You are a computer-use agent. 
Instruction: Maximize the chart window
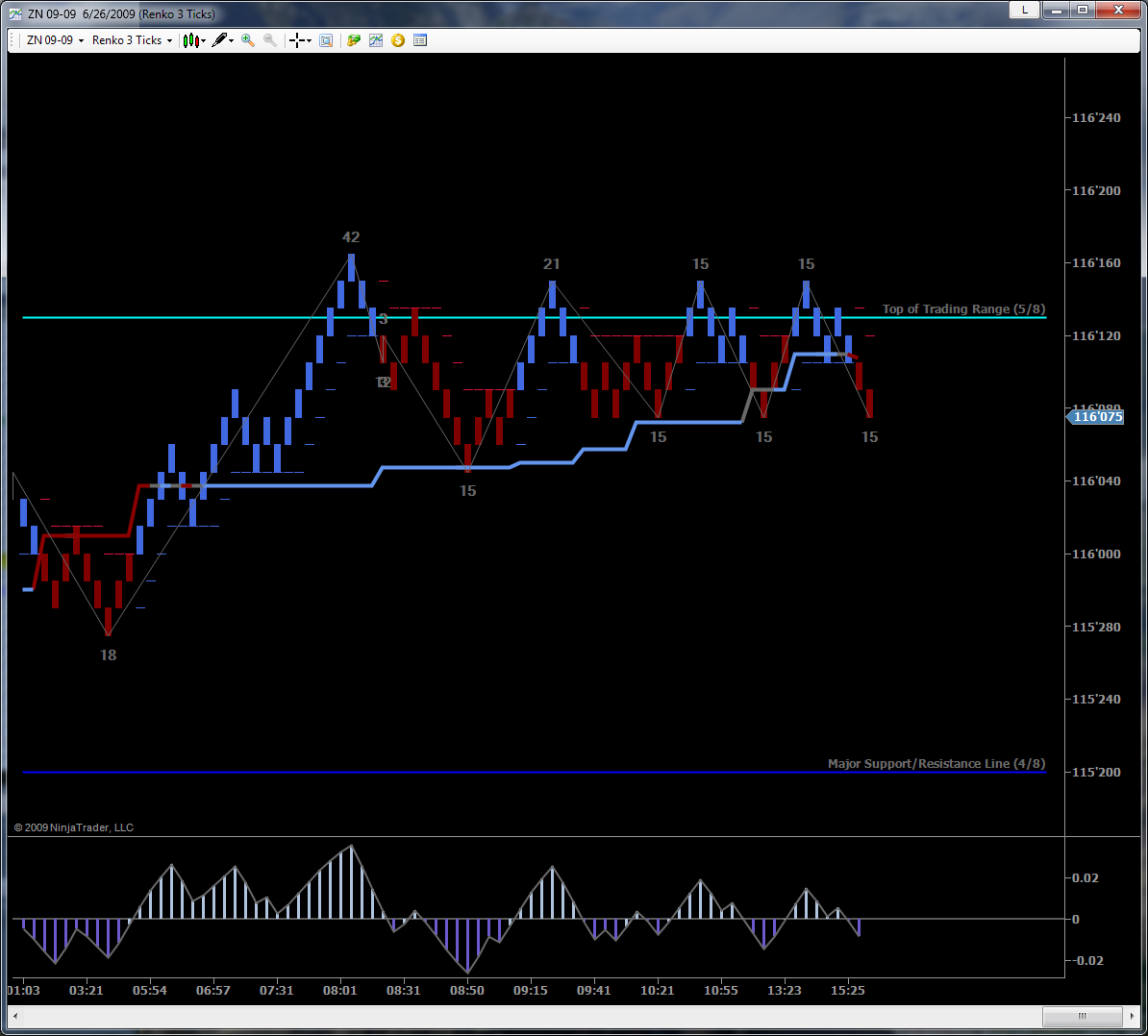click(x=1083, y=10)
